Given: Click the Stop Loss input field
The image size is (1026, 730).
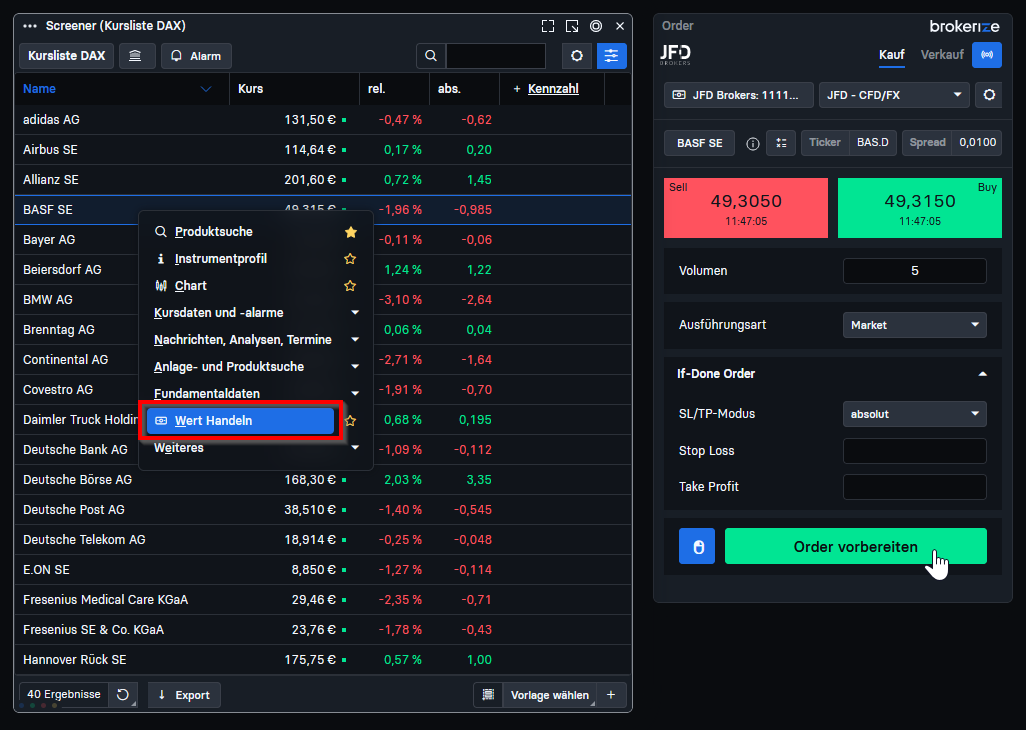Looking at the screenshot, I should click(914, 451).
